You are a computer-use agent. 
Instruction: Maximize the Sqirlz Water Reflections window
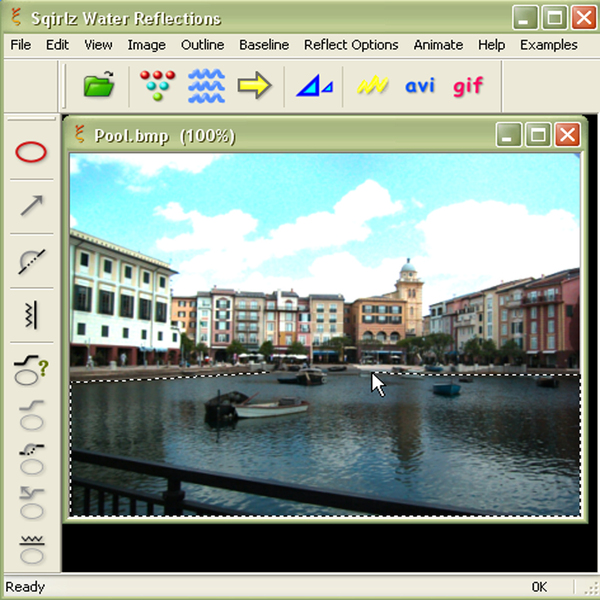(554, 18)
